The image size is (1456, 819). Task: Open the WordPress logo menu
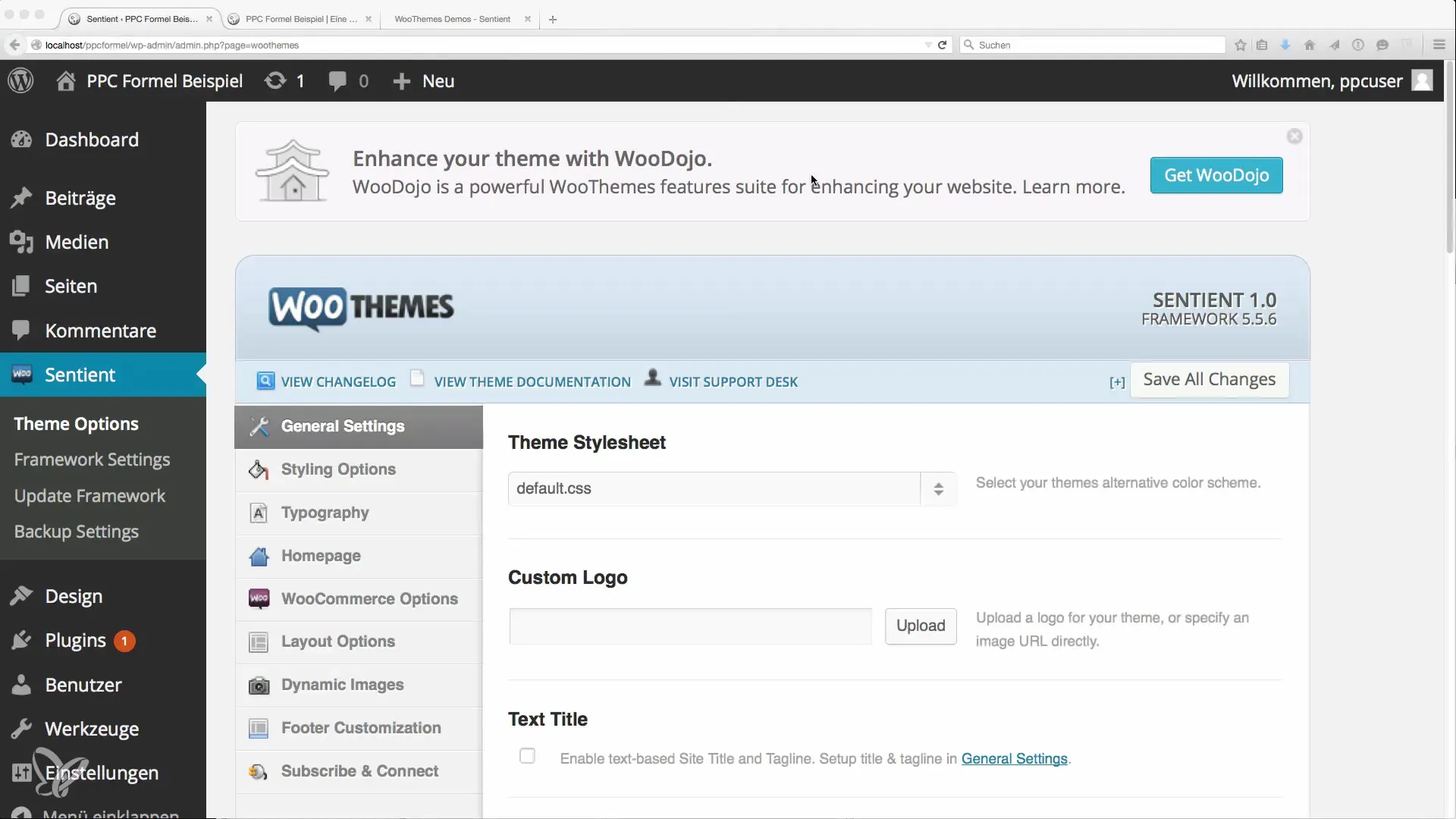click(21, 80)
